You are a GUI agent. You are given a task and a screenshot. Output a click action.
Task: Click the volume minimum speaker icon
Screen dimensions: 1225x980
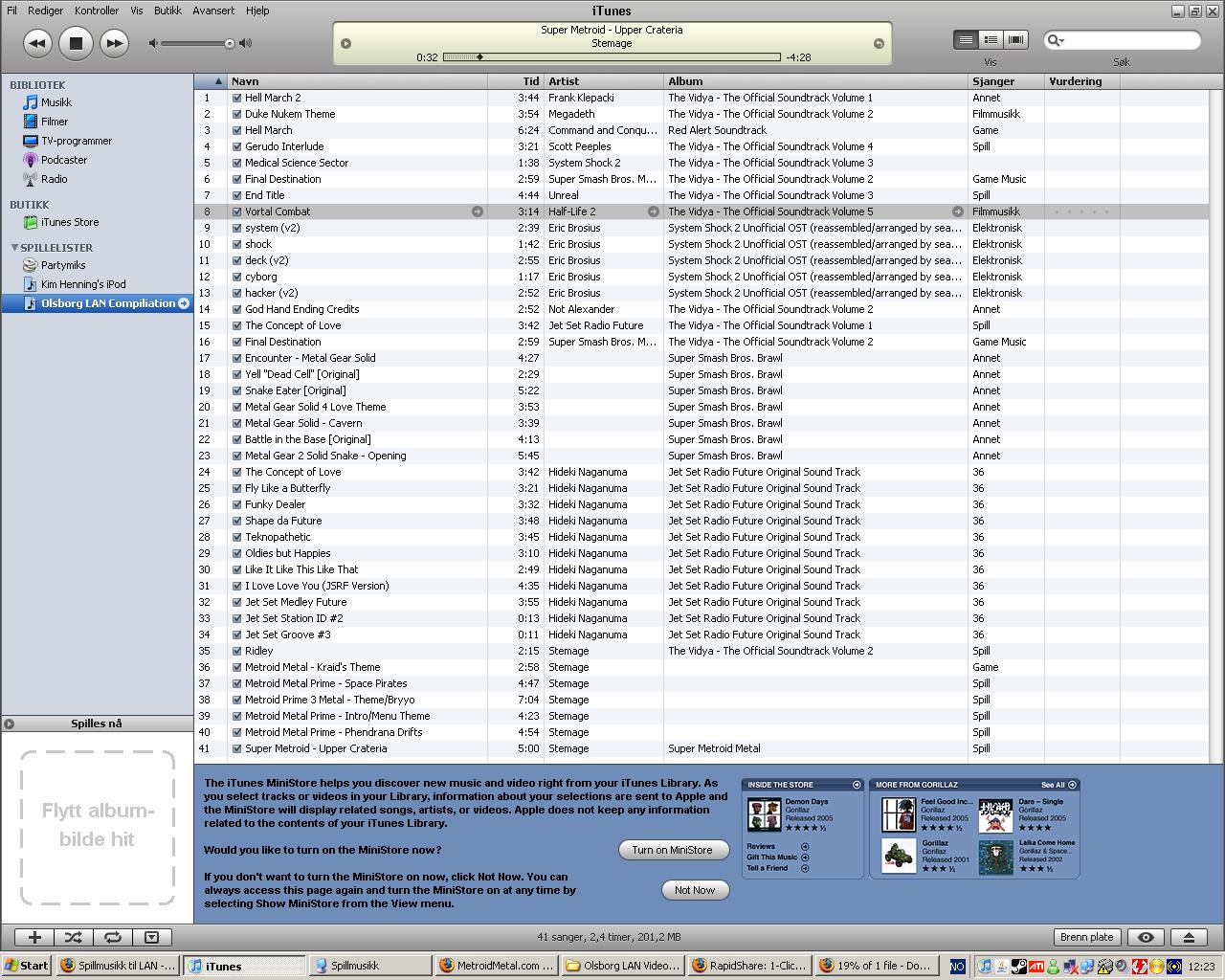pyautogui.click(x=153, y=43)
